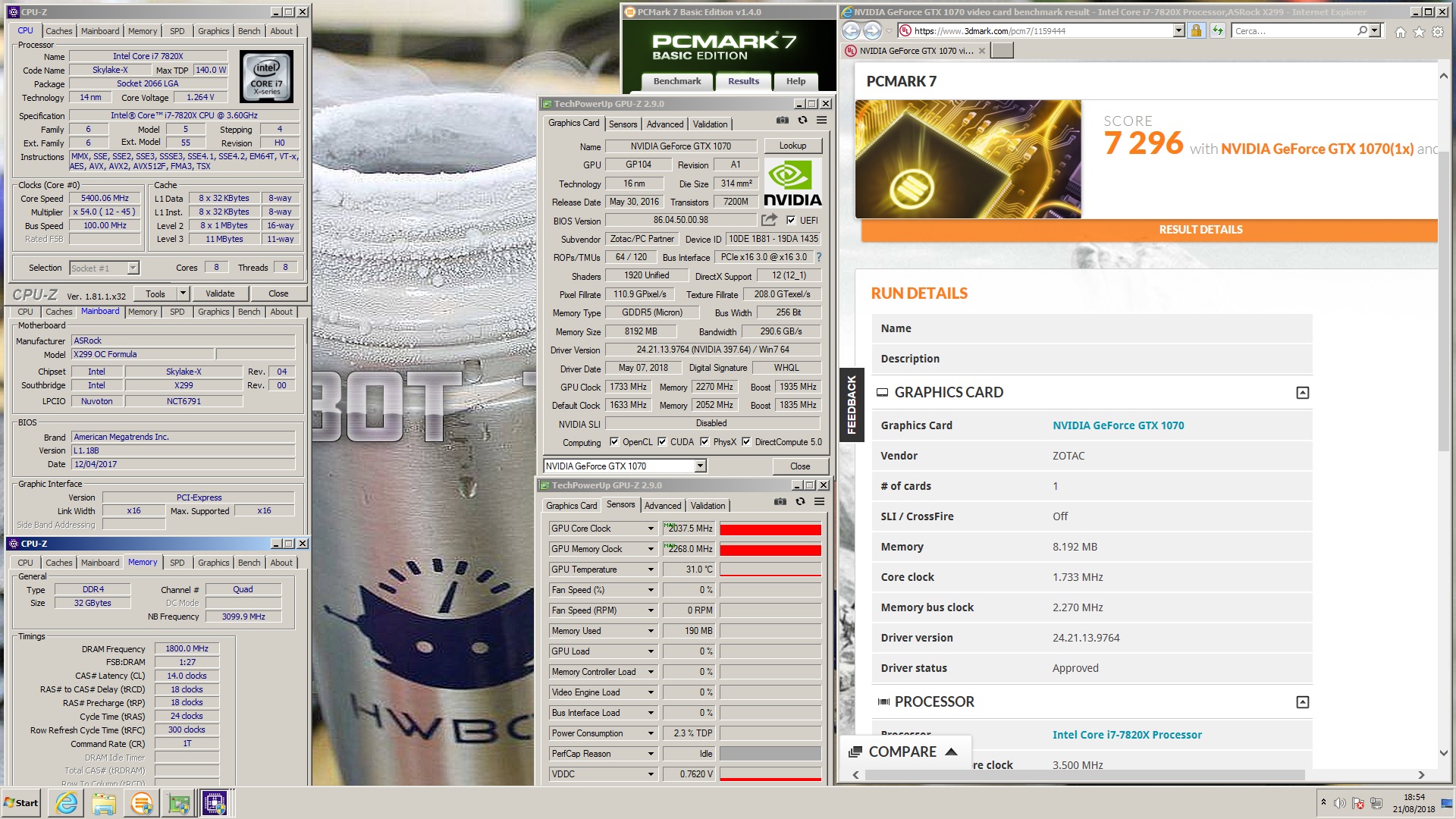Collapse the GRAPHICS CARD section on 3DMark page
Viewport: 1456px width, 819px height.
point(1303,393)
